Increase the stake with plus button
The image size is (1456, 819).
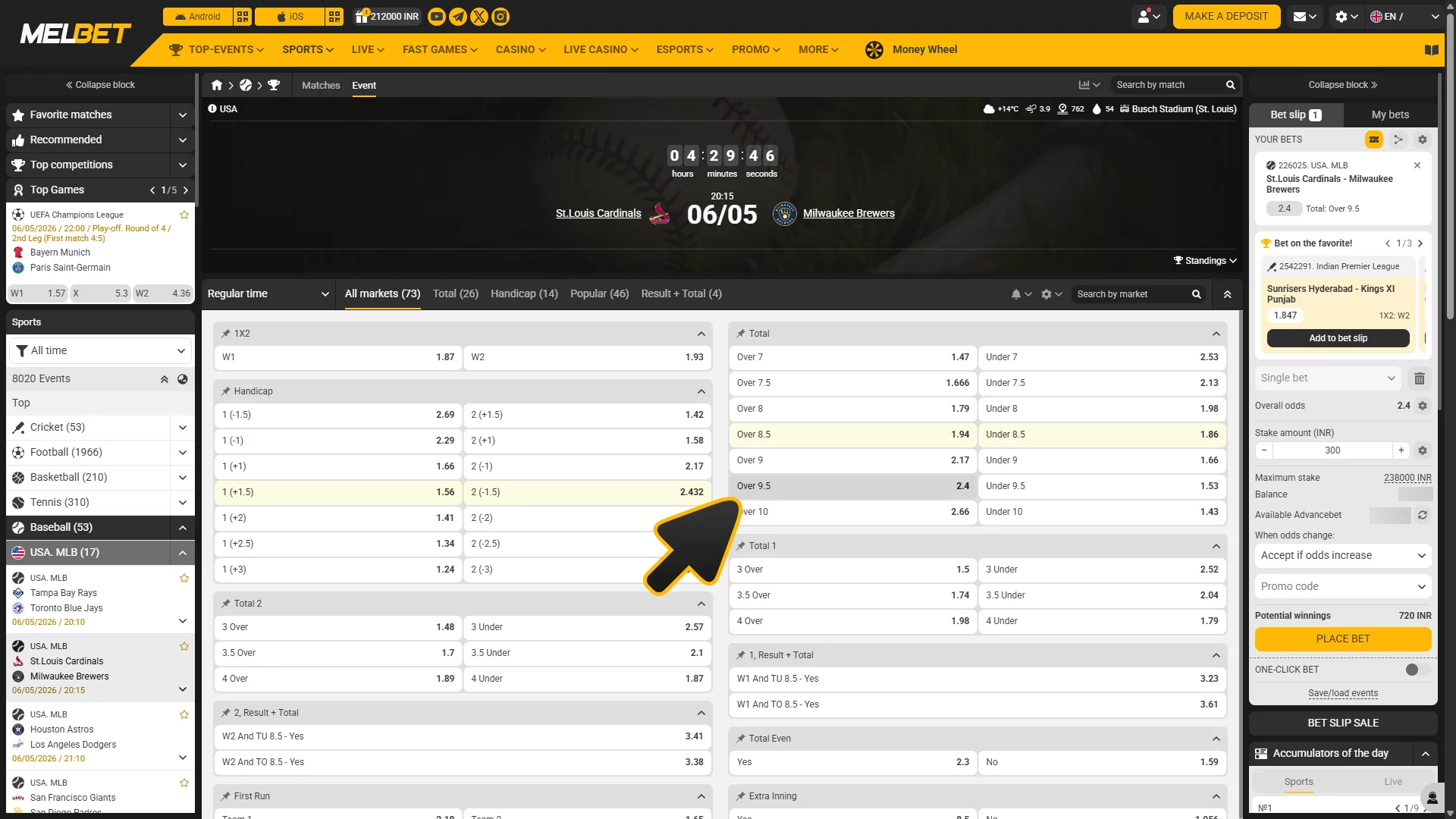coord(1401,450)
